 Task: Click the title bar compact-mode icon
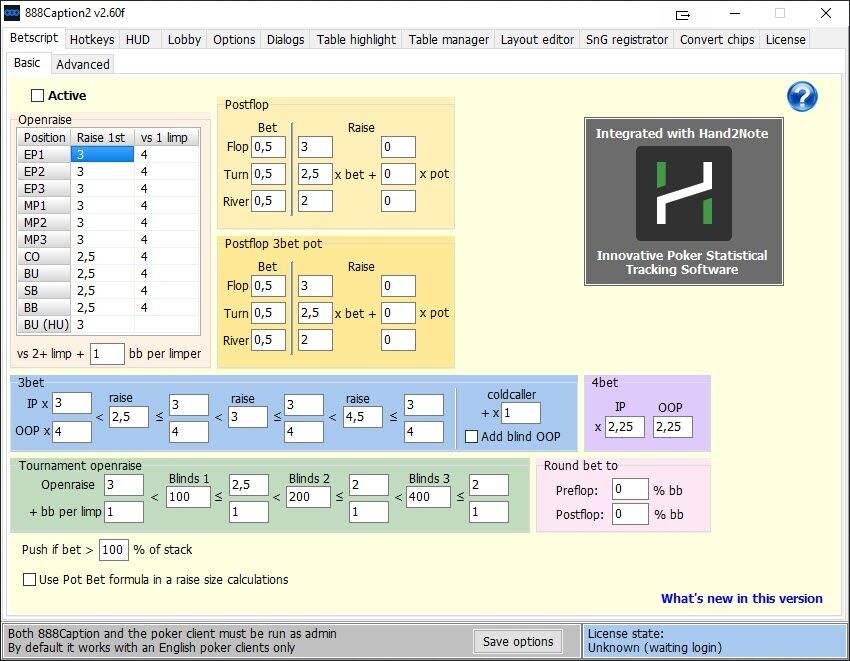(683, 15)
